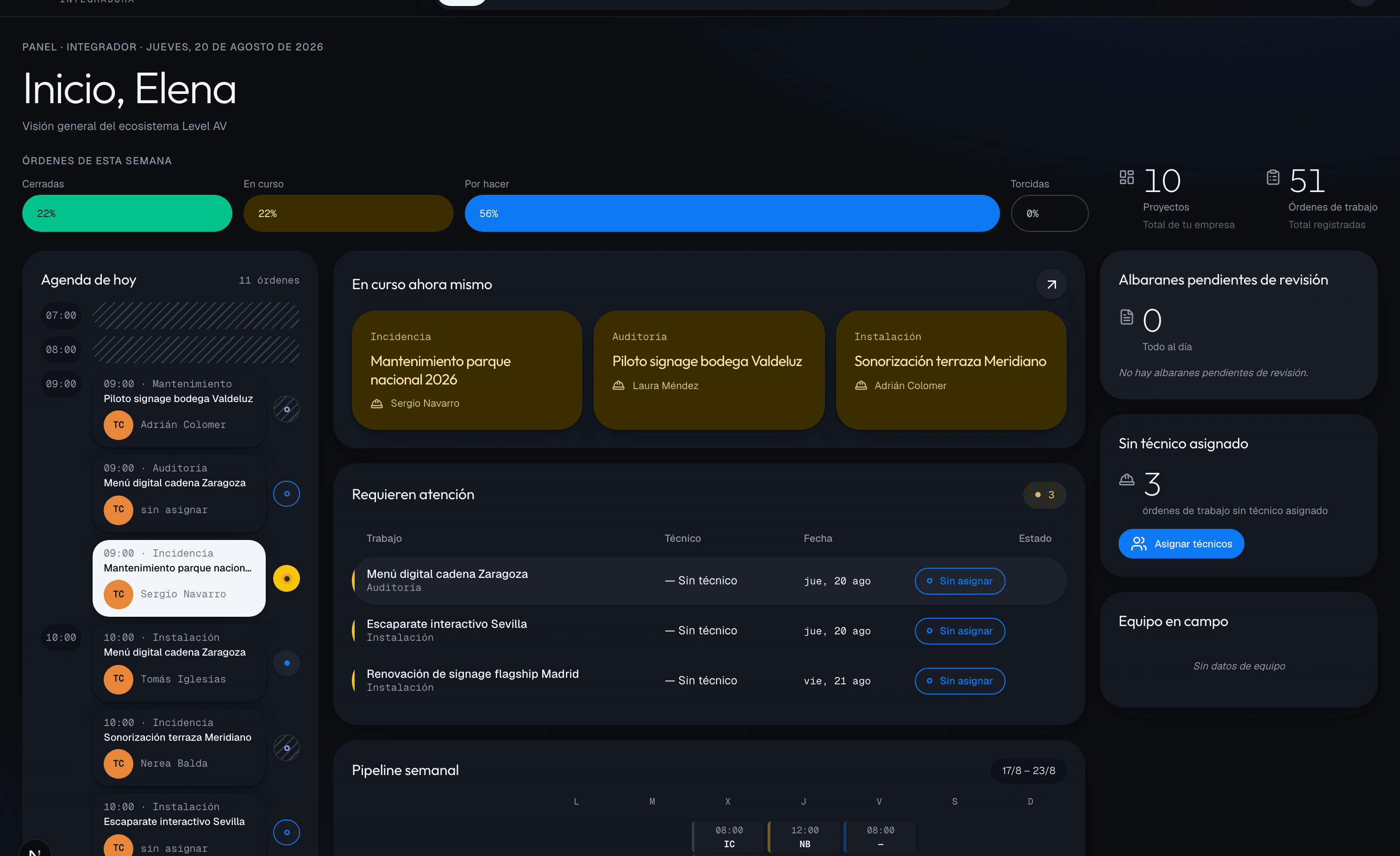
Task: Open 10:00 Instalación Menú digital cadena Zaragoza item
Action: coord(179,663)
